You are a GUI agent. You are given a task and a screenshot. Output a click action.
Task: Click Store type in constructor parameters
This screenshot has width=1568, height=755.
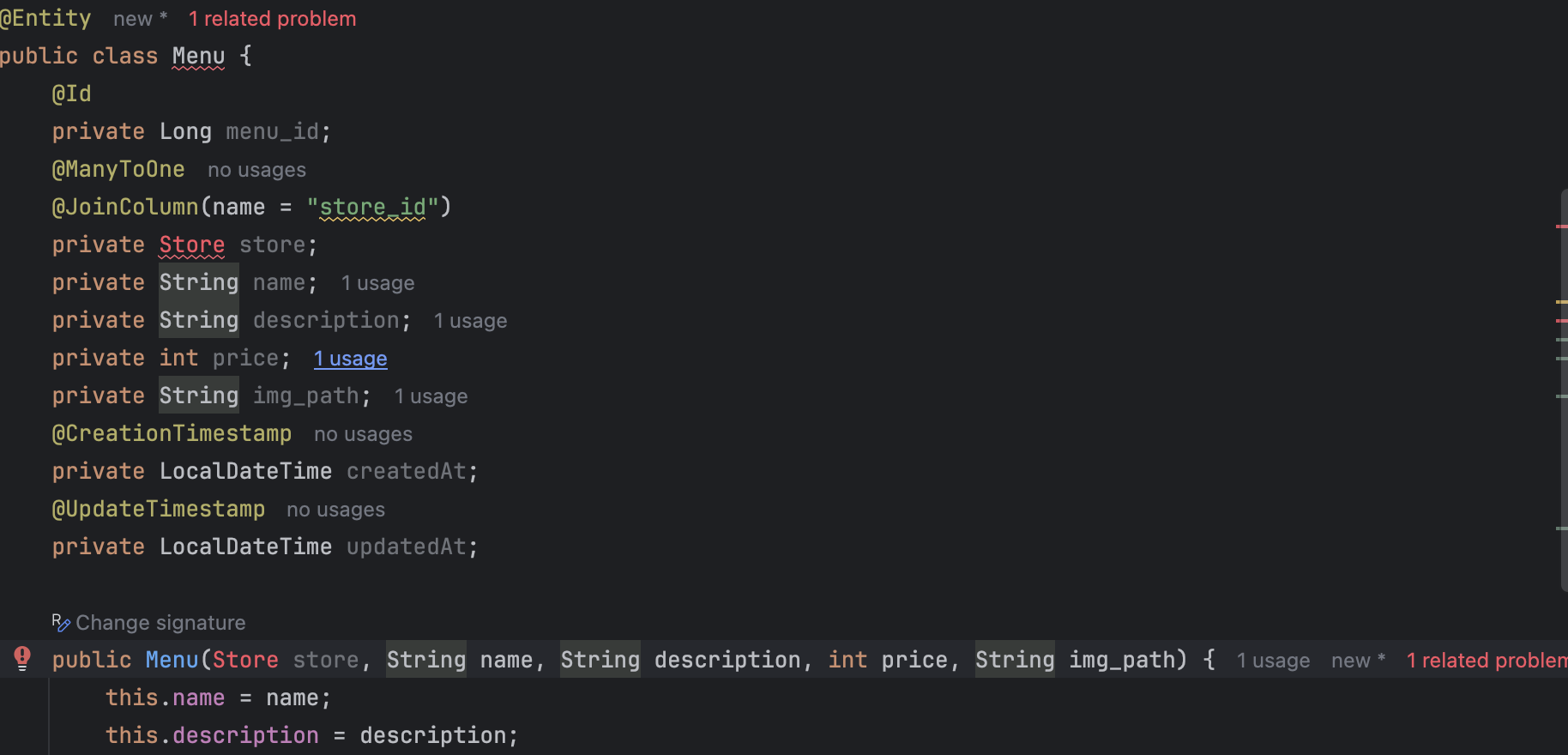pos(245,661)
